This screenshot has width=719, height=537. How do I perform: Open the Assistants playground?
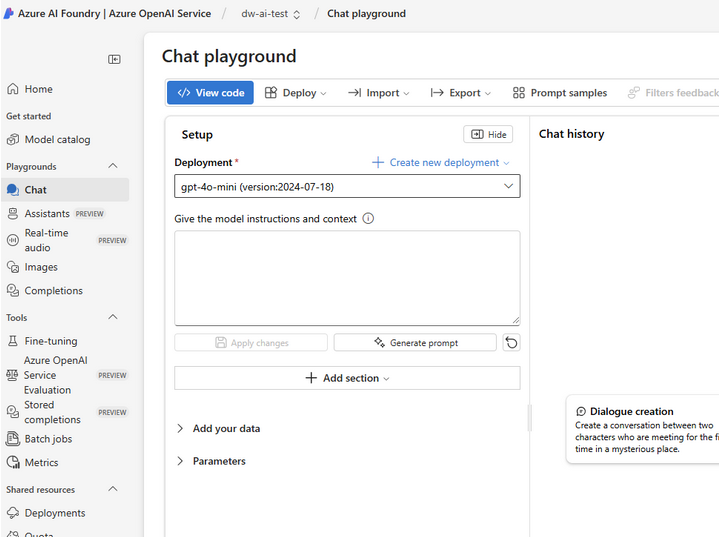pos(56,214)
